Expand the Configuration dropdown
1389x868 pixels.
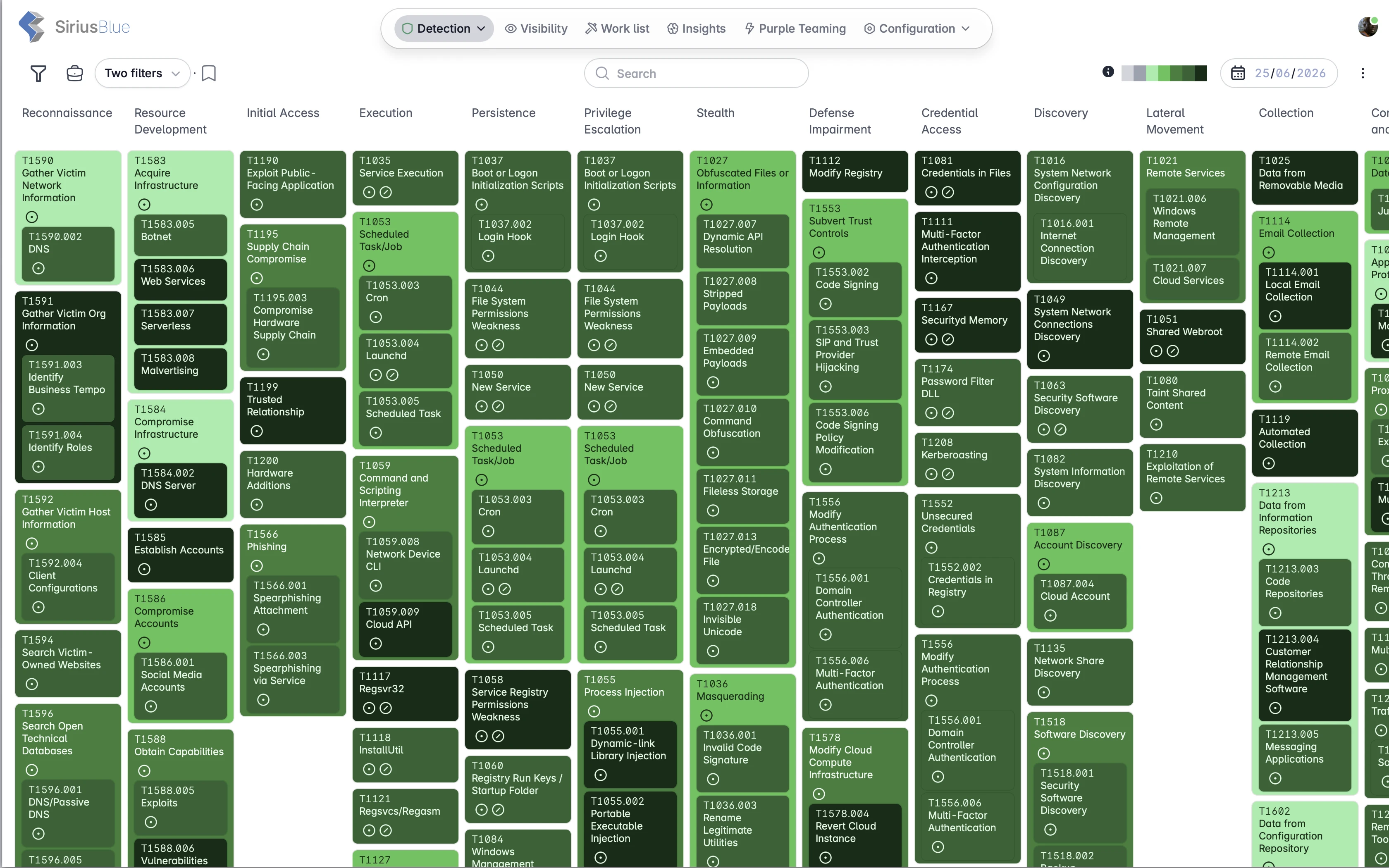coord(916,29)
